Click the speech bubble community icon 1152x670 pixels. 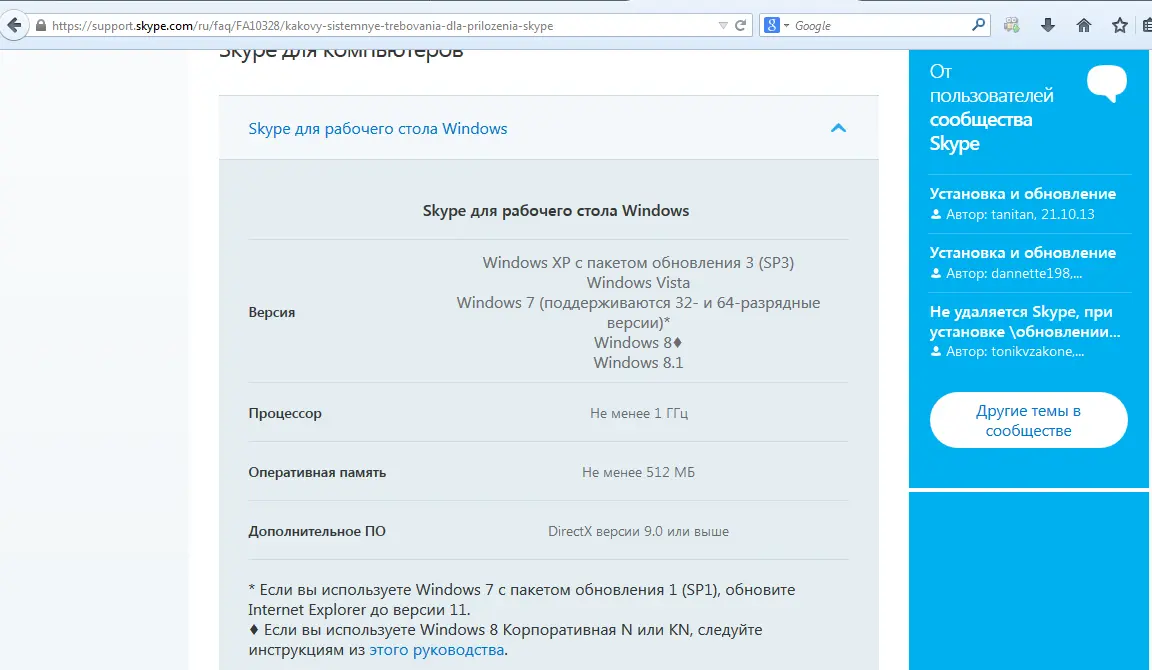coord(1106,83)
